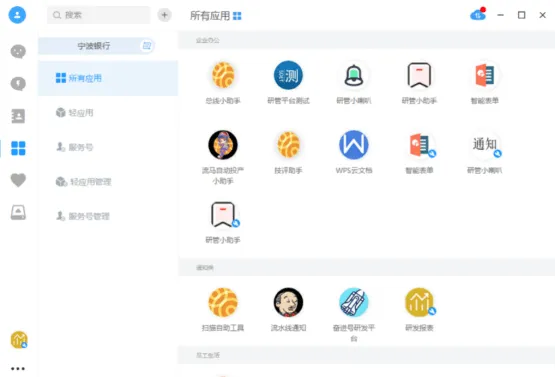Close the window

tap(543, 15)
